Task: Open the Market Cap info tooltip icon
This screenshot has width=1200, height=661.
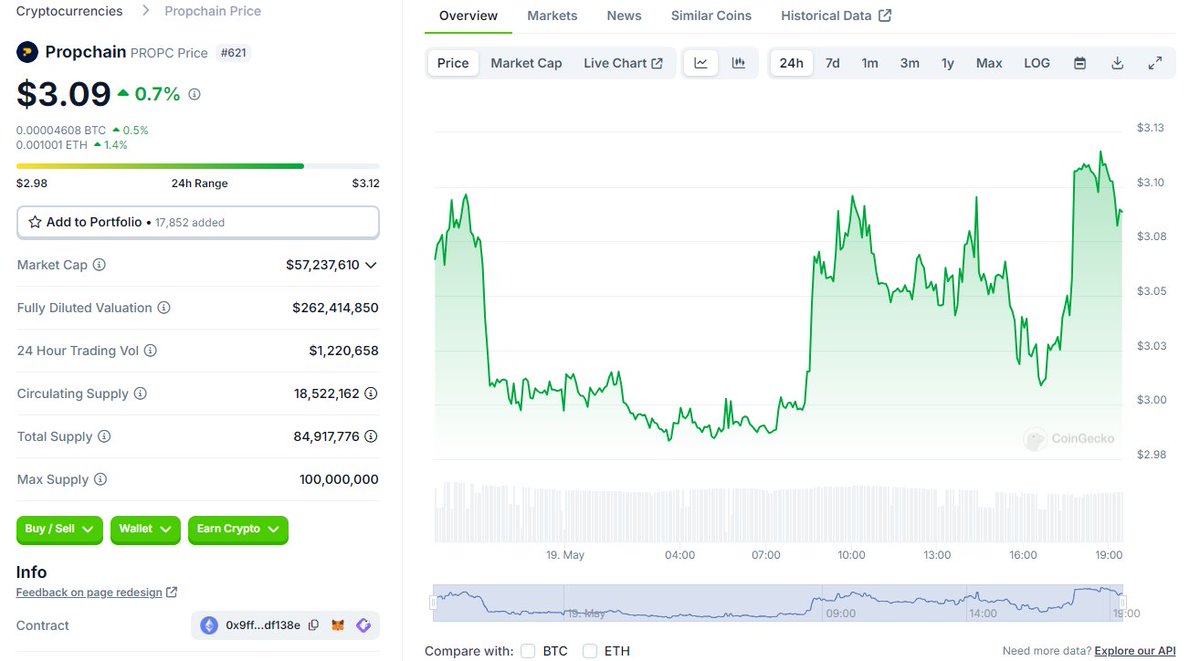Action: (x=99, y=265)
